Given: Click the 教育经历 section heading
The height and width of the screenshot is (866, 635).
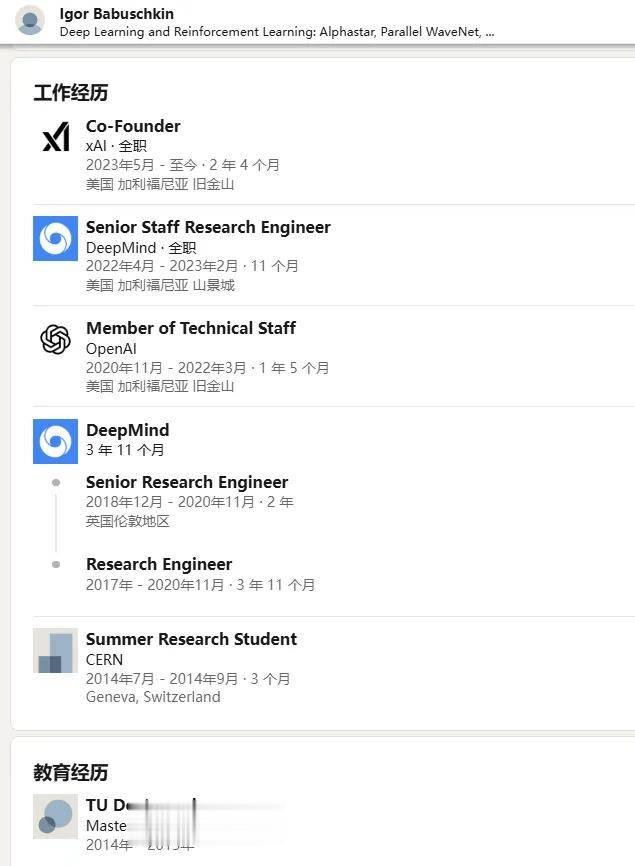Looking at the screenshot, I should click(71, 773).
